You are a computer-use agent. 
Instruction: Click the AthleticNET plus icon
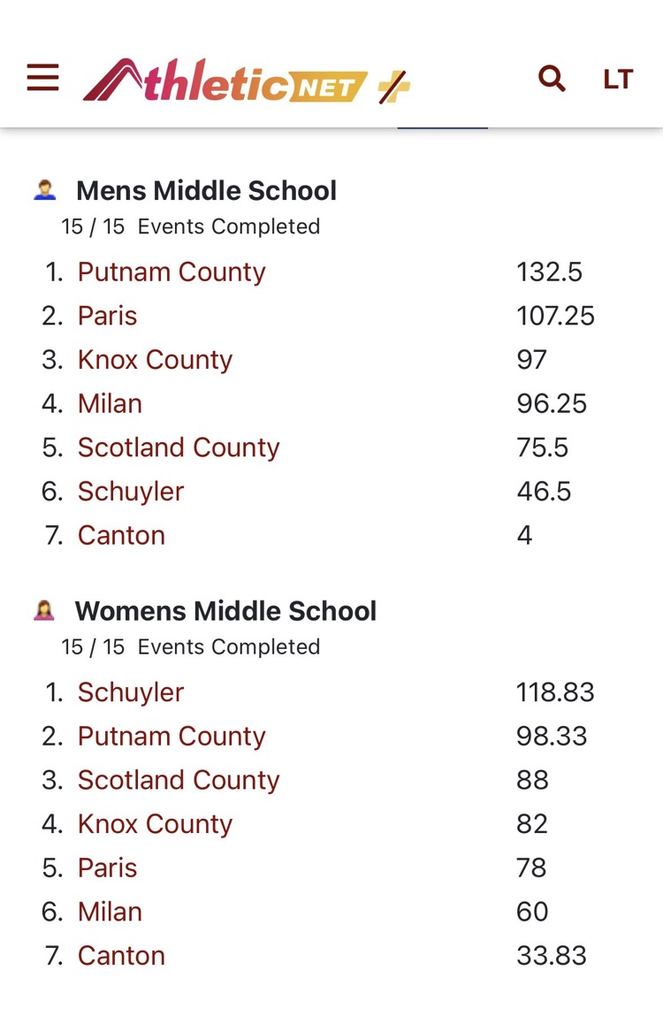pos(394,87)
